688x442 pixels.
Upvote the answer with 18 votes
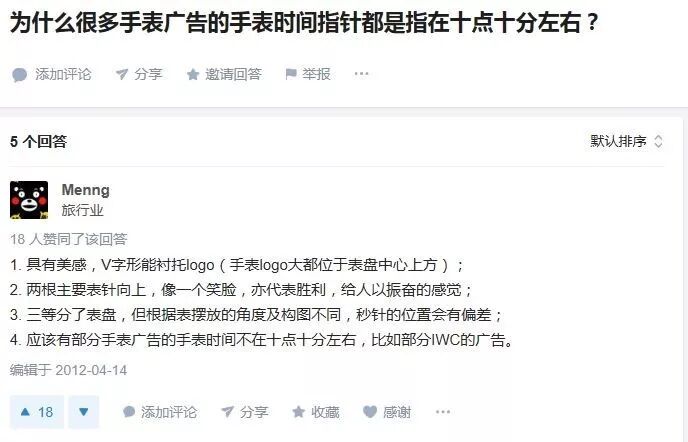pyautogui.click(x=37, y=412)
